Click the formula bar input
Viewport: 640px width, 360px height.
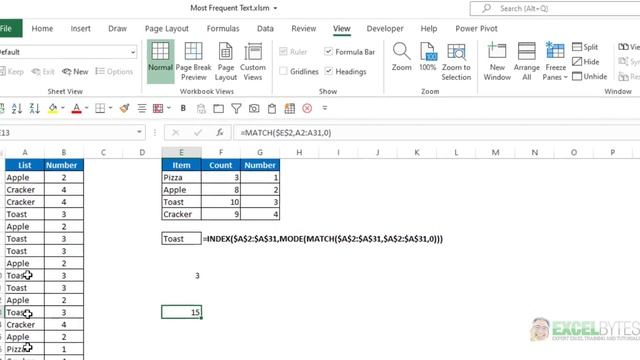(437, 133)
